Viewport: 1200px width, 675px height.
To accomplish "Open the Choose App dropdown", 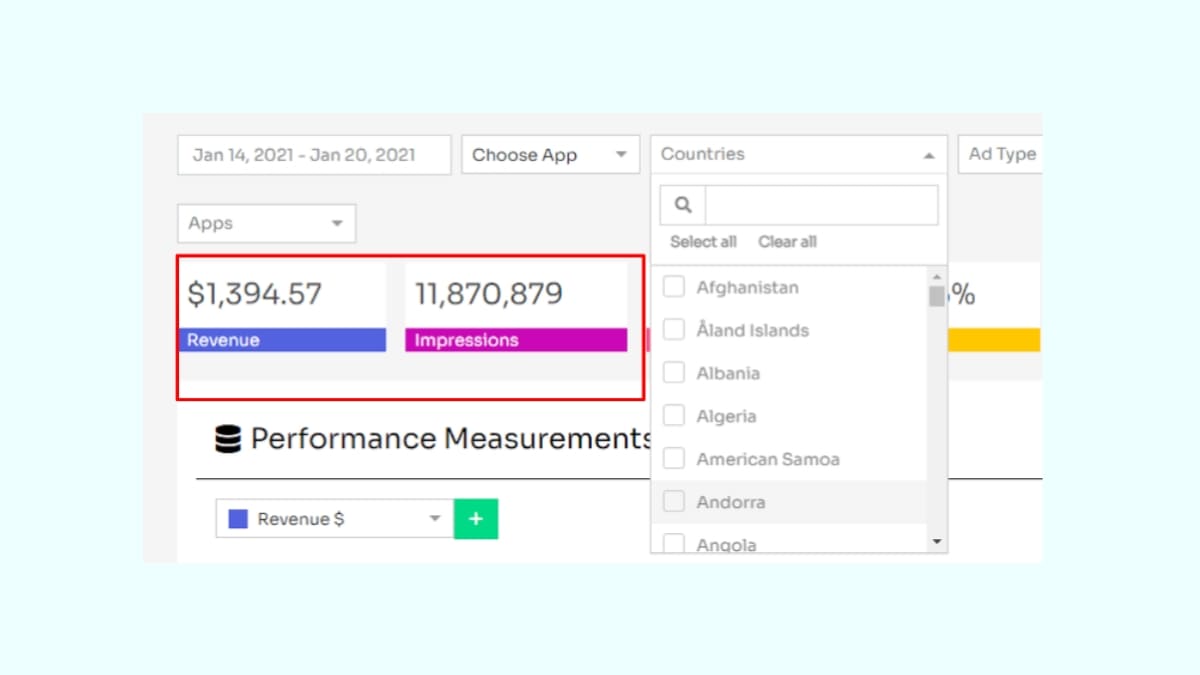I will pos(550,155).
